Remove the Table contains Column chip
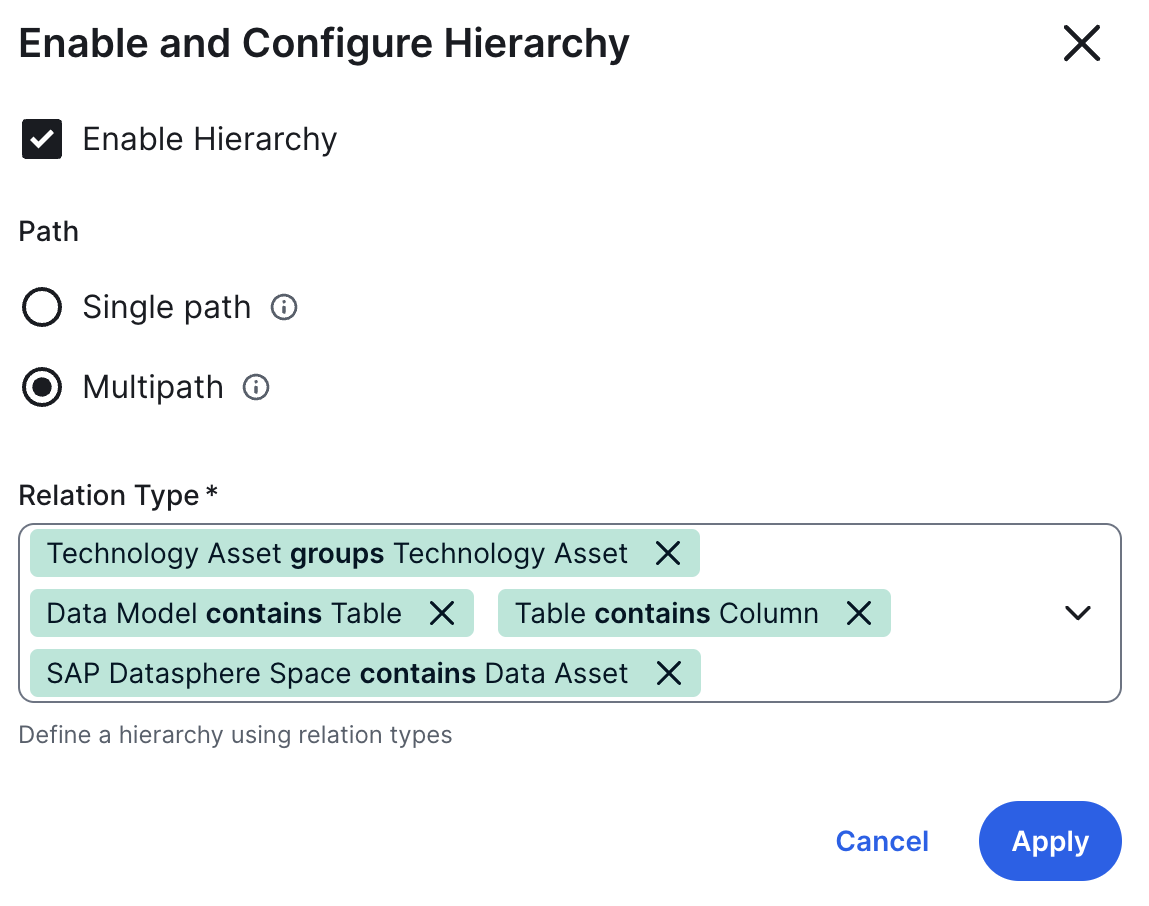Screen dimensions: 1149x906 coord(858,613)
